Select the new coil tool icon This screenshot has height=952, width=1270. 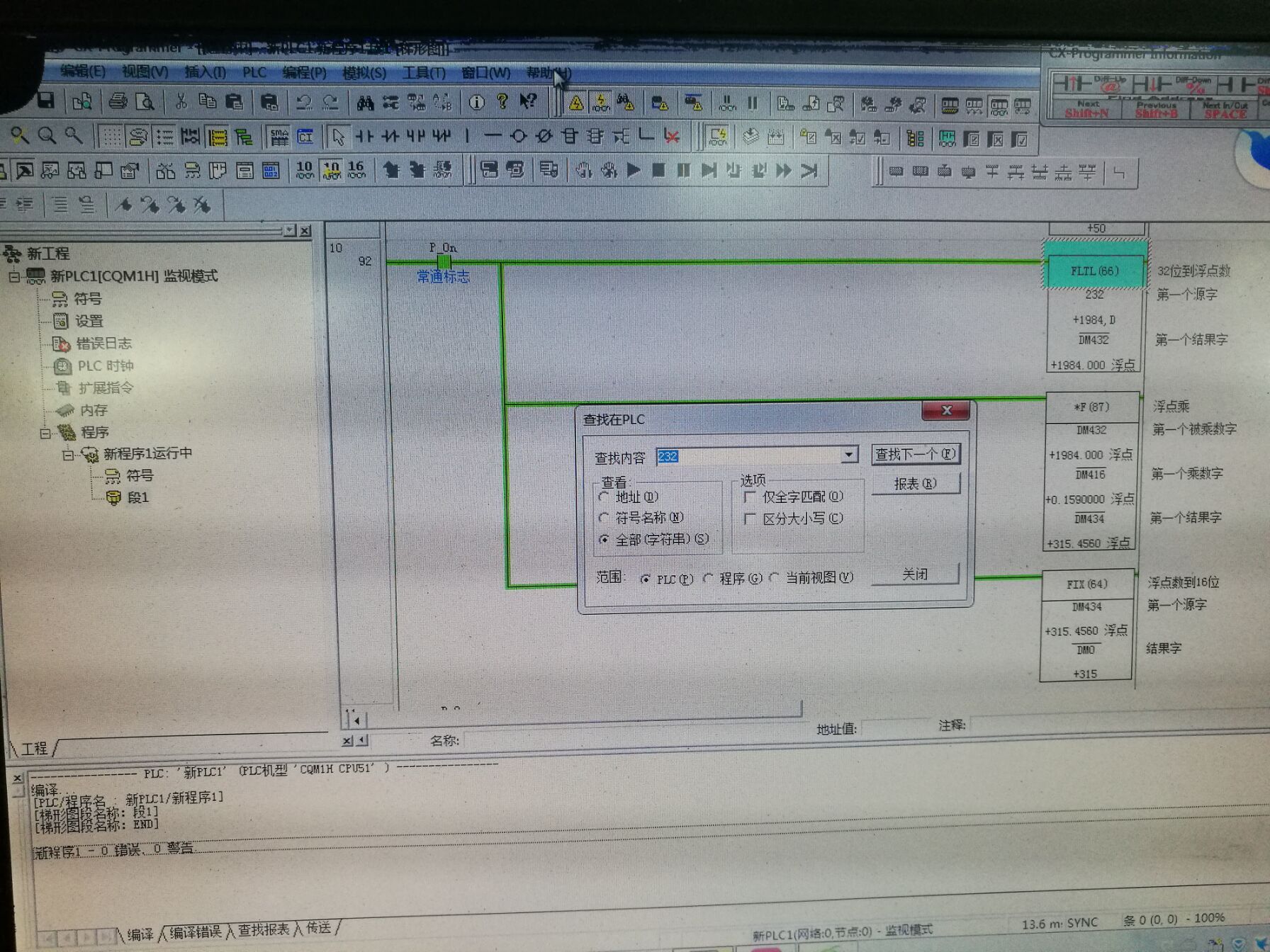518,136
